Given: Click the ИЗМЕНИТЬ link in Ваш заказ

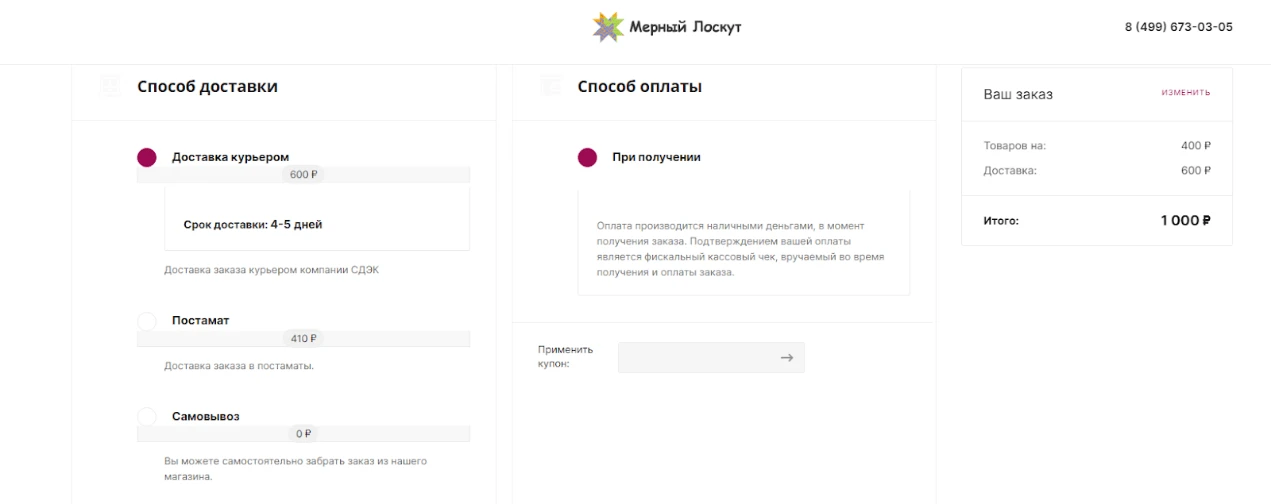Looking at the screenshot, I should point(1186,93).
